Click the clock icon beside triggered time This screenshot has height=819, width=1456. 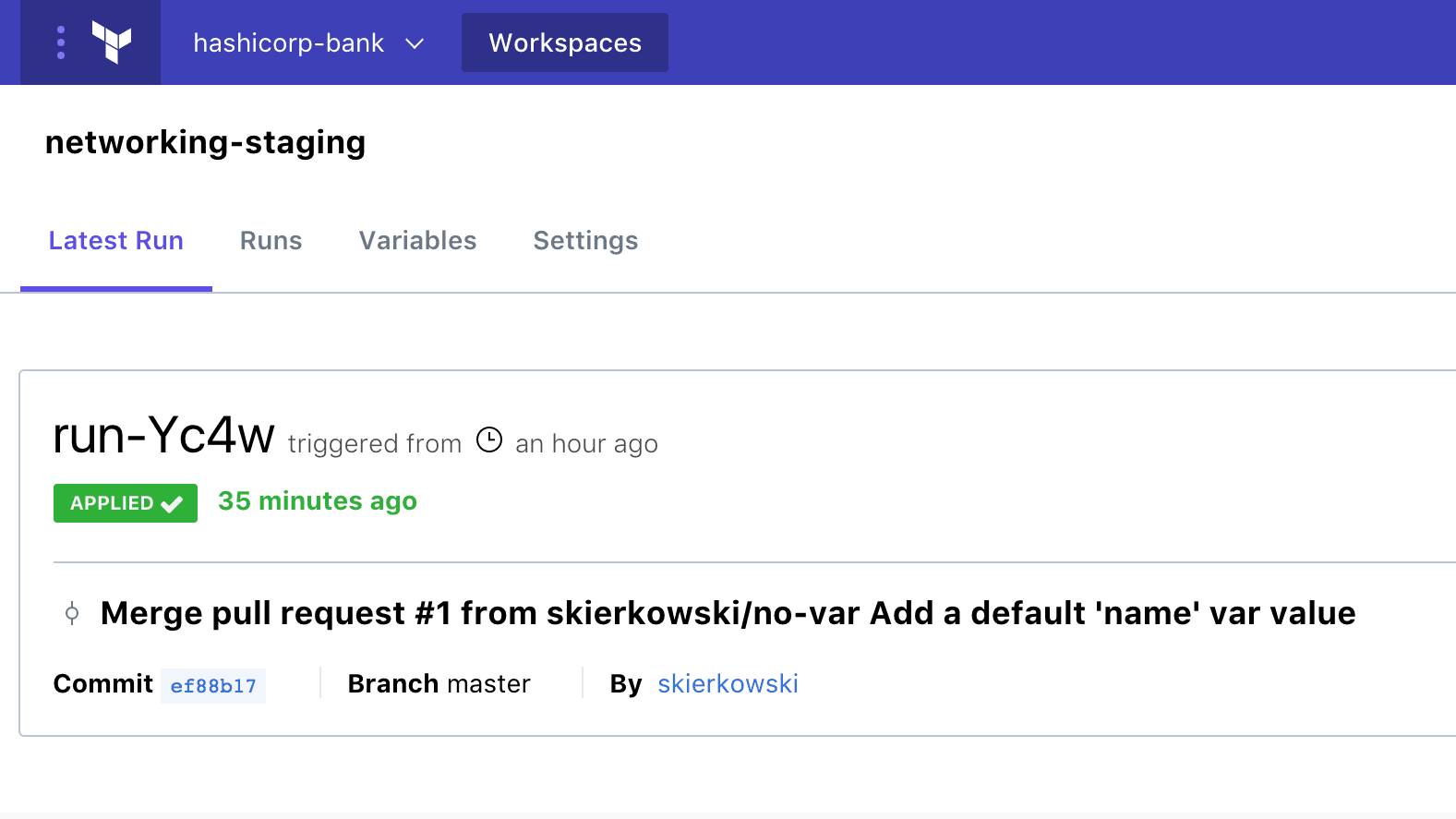click(x=489, y=440)
